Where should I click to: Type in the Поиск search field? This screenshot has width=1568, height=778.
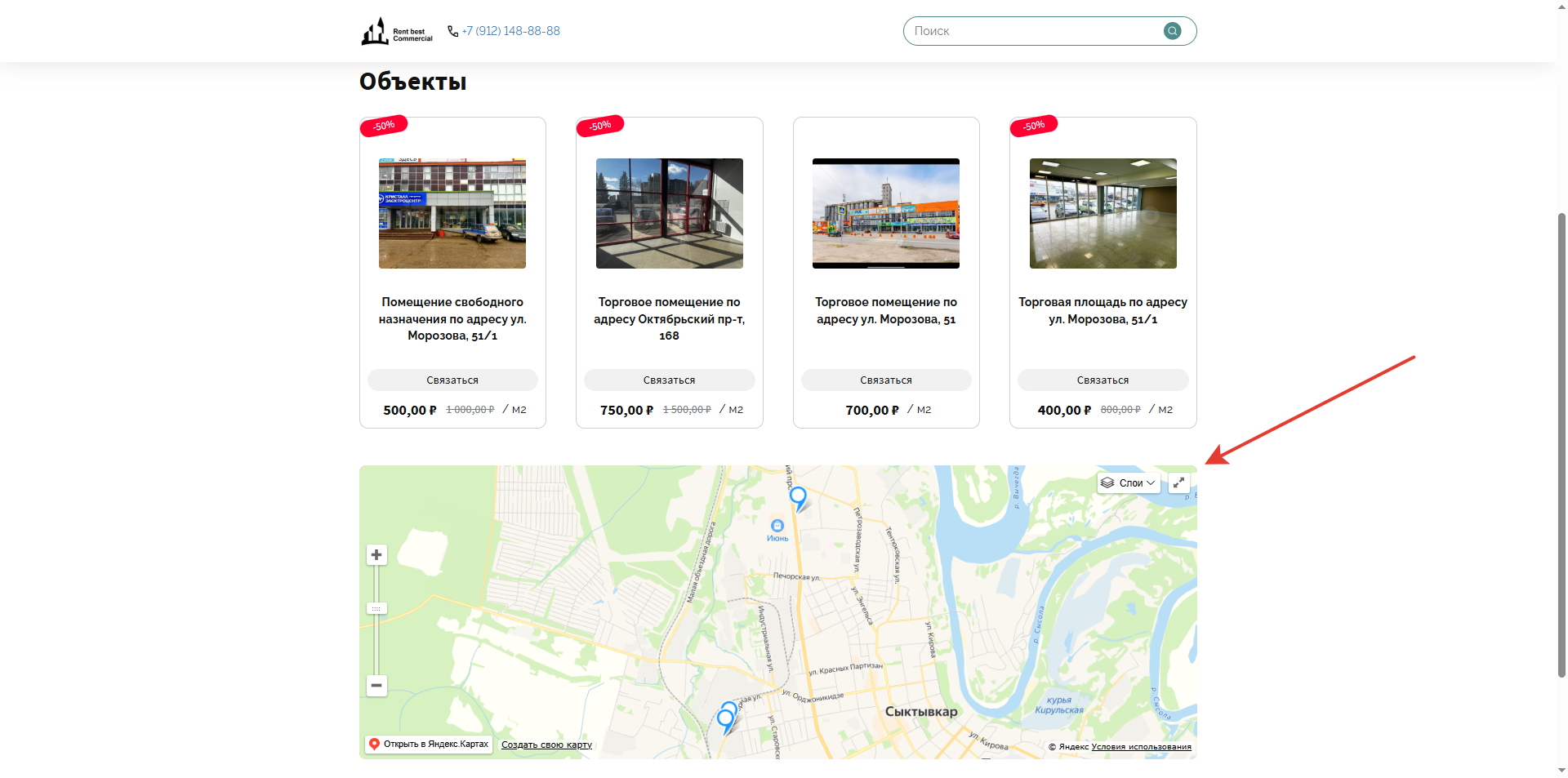click(1033, 31)
